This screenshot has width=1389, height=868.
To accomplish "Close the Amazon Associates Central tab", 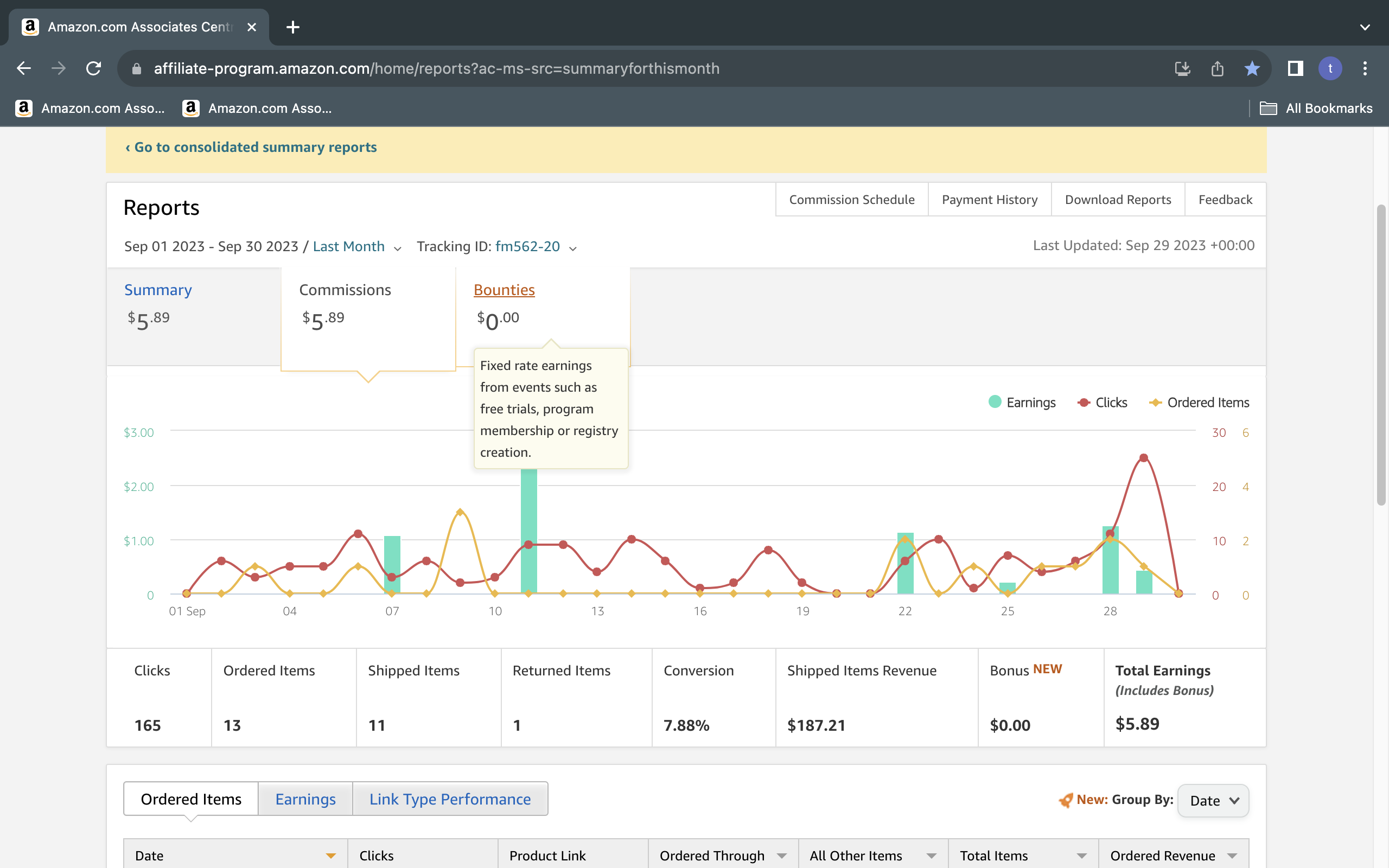I will click(251, 27).
